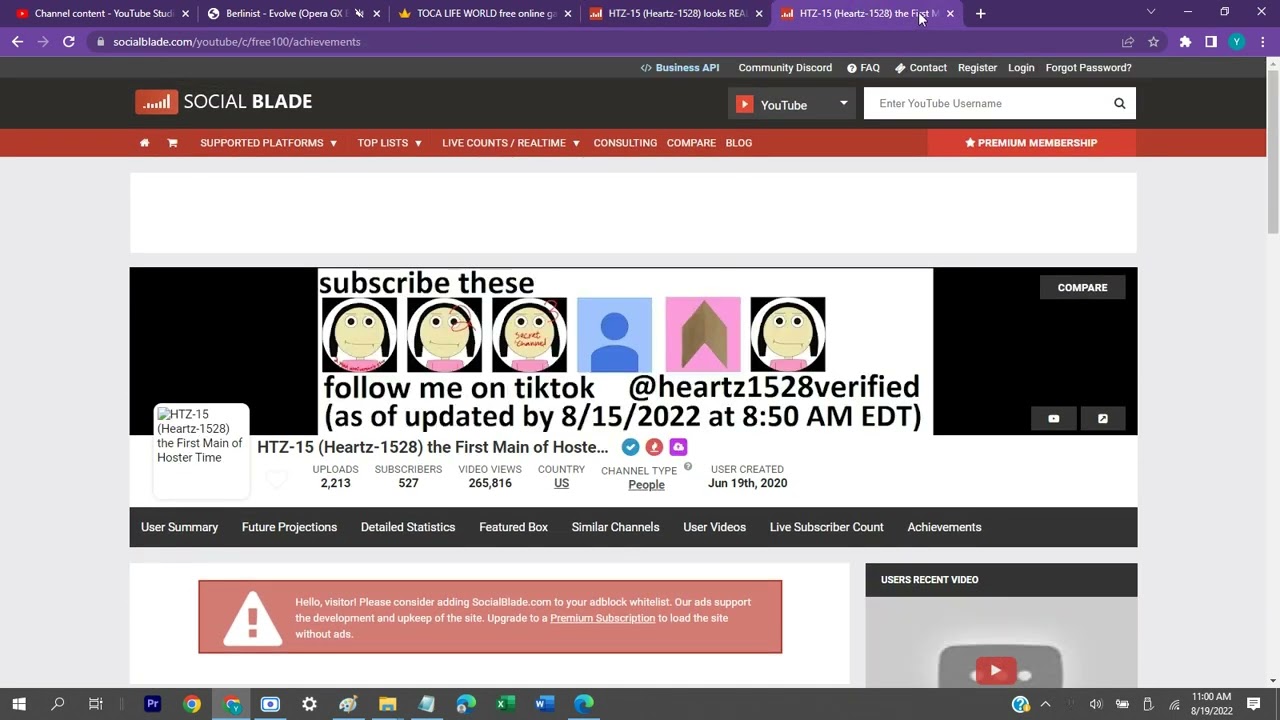The width and height of the screenshot is (1280, 720).
Task: Bookmark this page with star icon
Action: point(1153,42)
